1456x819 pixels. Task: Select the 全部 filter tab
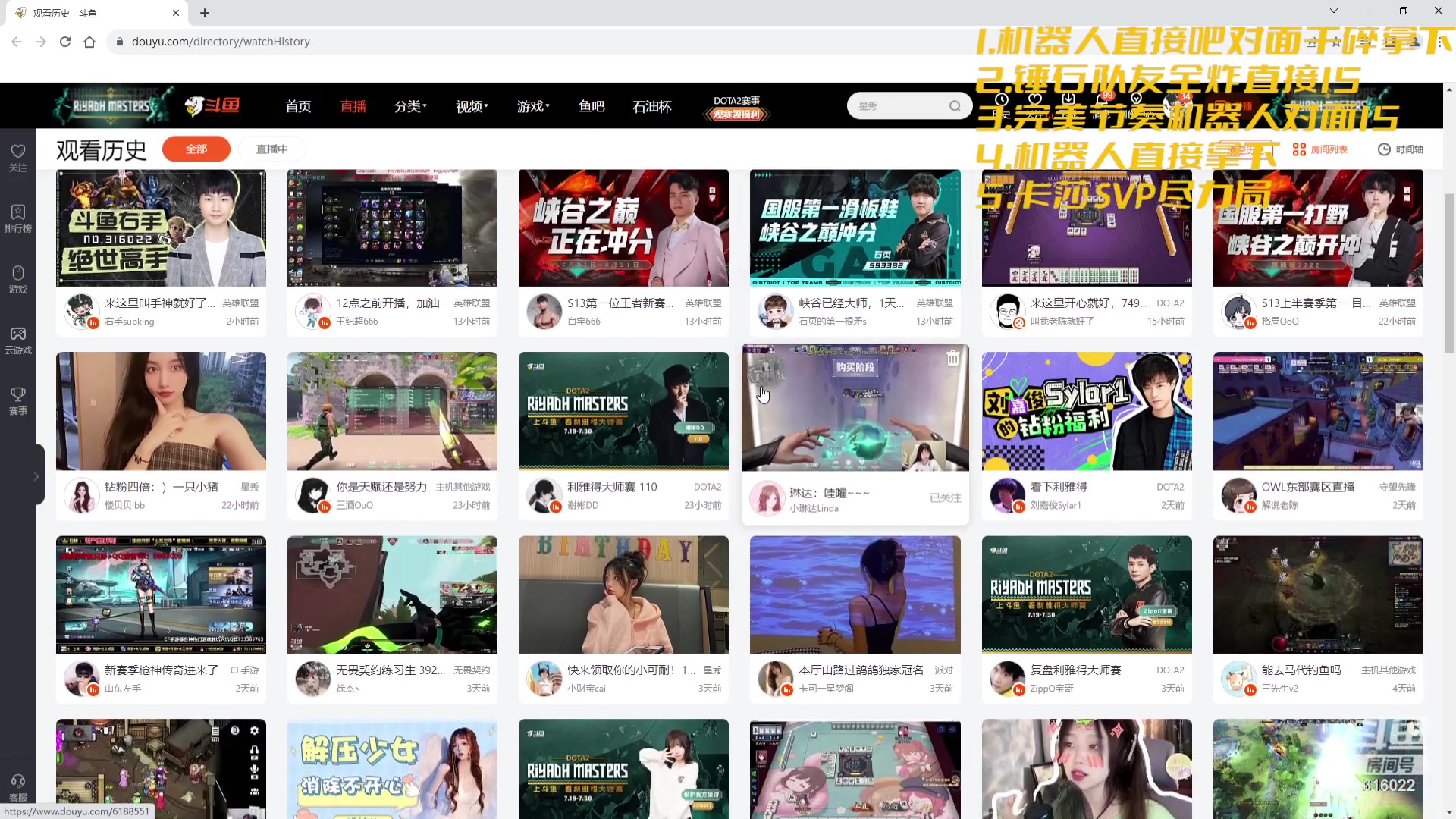pos(196,149)
